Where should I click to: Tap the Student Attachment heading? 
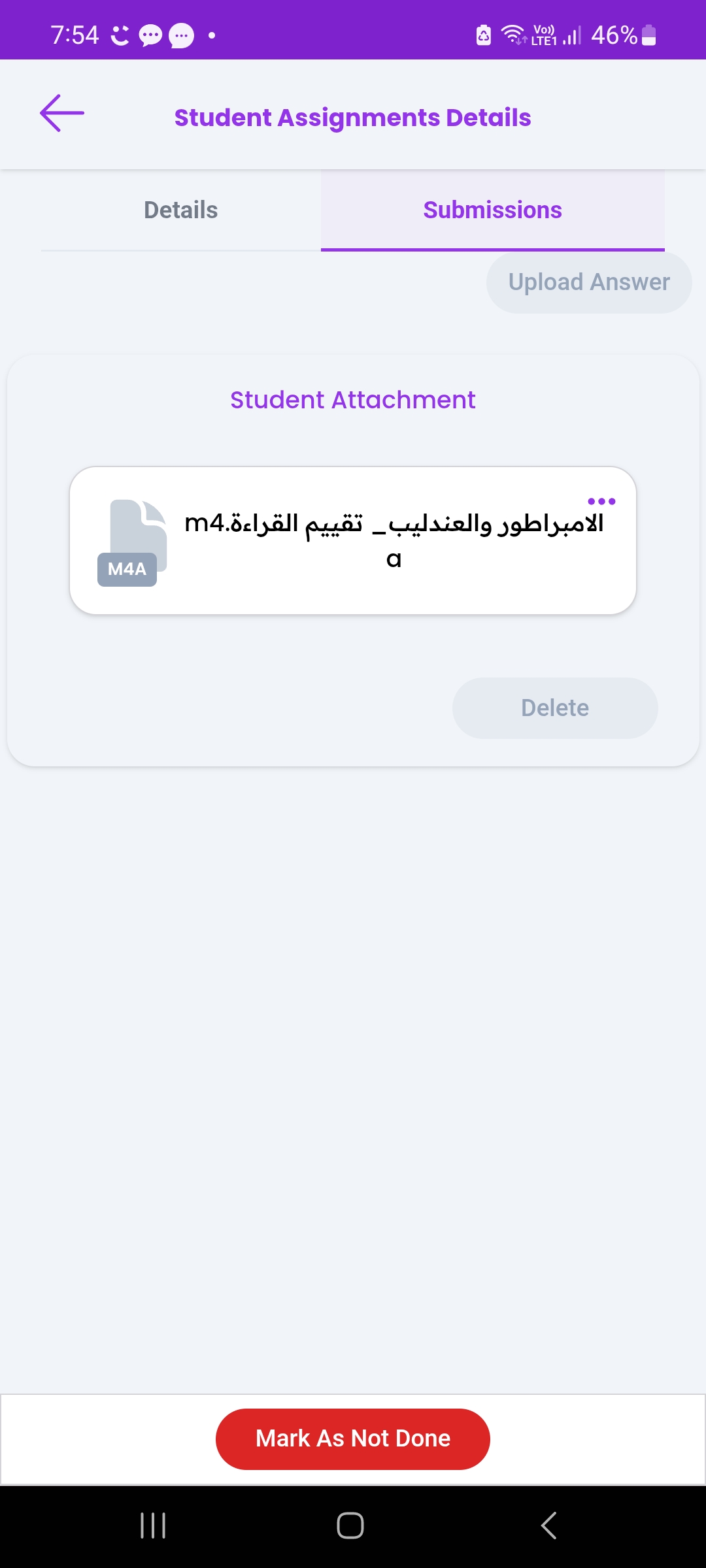pos(353,400)
